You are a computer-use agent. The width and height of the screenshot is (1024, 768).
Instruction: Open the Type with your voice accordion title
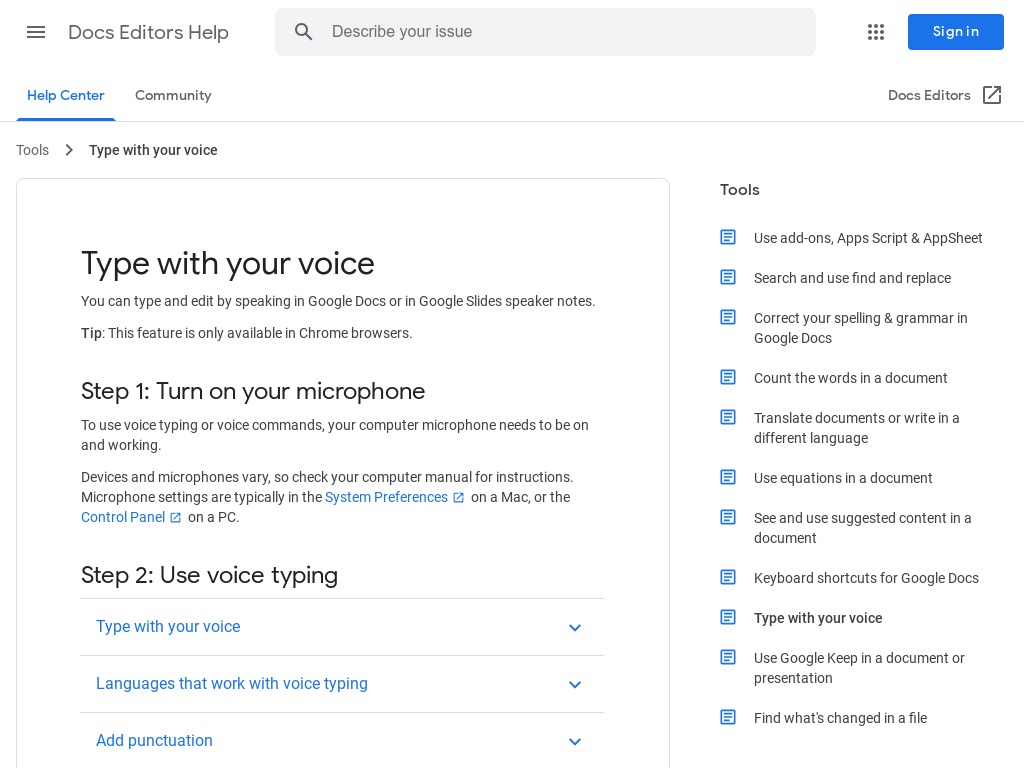tap(168, 626)
